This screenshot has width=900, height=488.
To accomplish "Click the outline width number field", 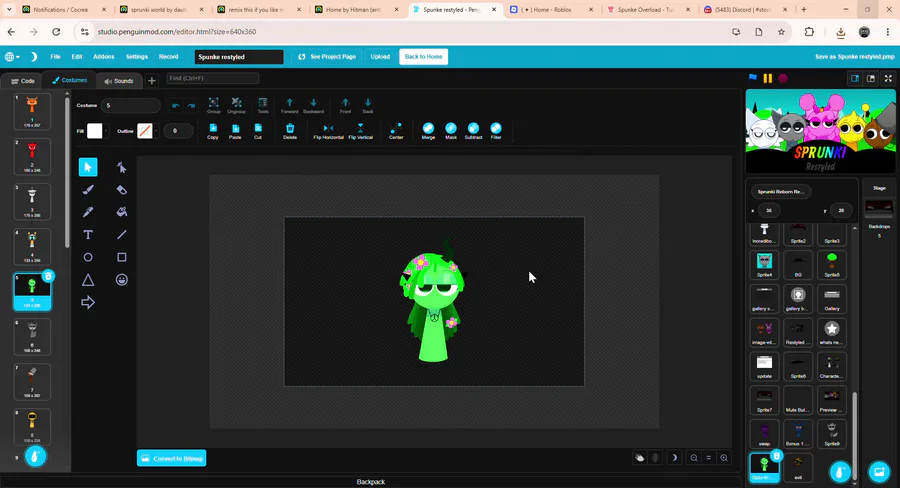I will 179,131.
